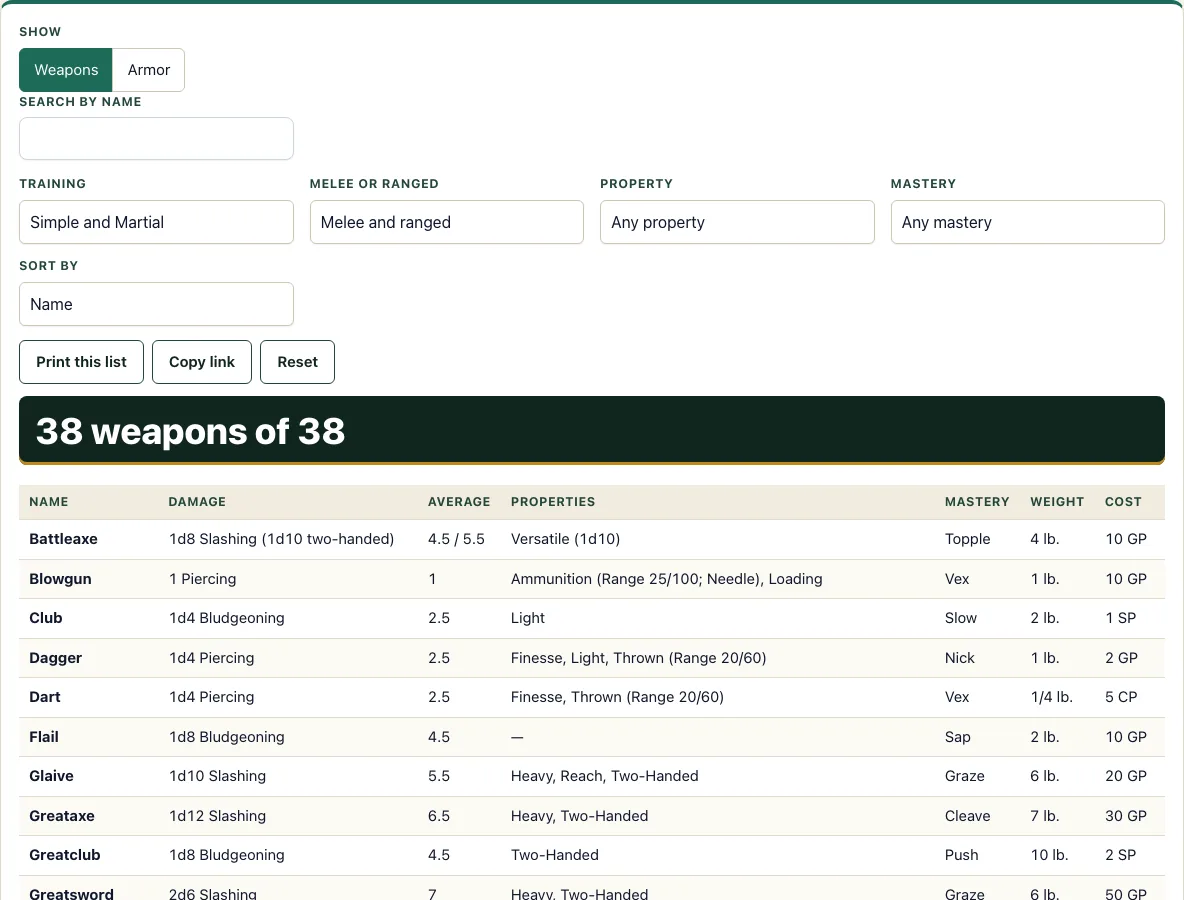Open the Property filter dropdown
The height and width of the screenshot is (900, 1184).
[737, 222]
